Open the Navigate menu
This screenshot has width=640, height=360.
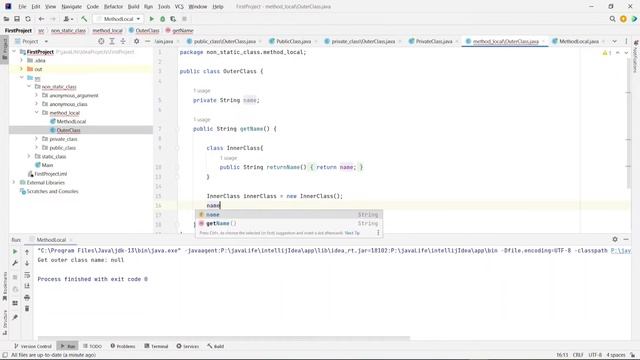tap(71, 7)
